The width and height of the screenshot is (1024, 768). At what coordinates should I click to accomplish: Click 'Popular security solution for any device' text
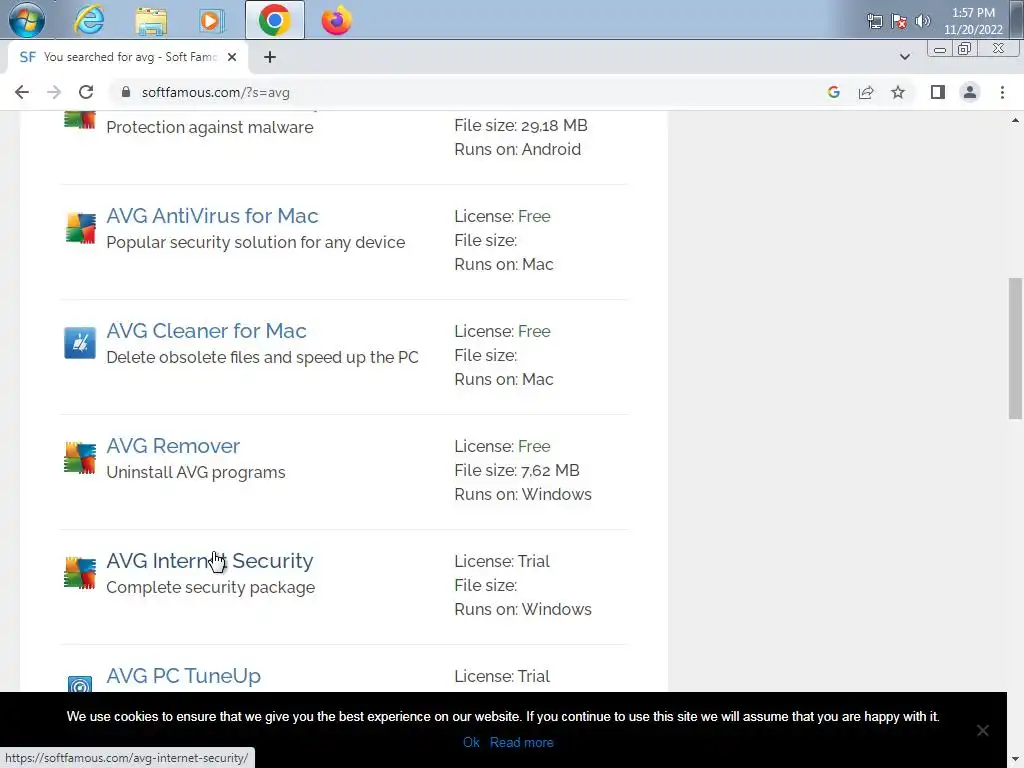pos(255,242)
